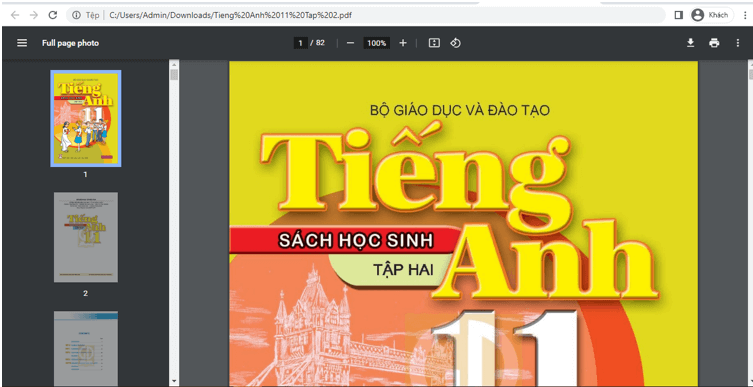Open browser side panel icon

[x=679, y=15]
